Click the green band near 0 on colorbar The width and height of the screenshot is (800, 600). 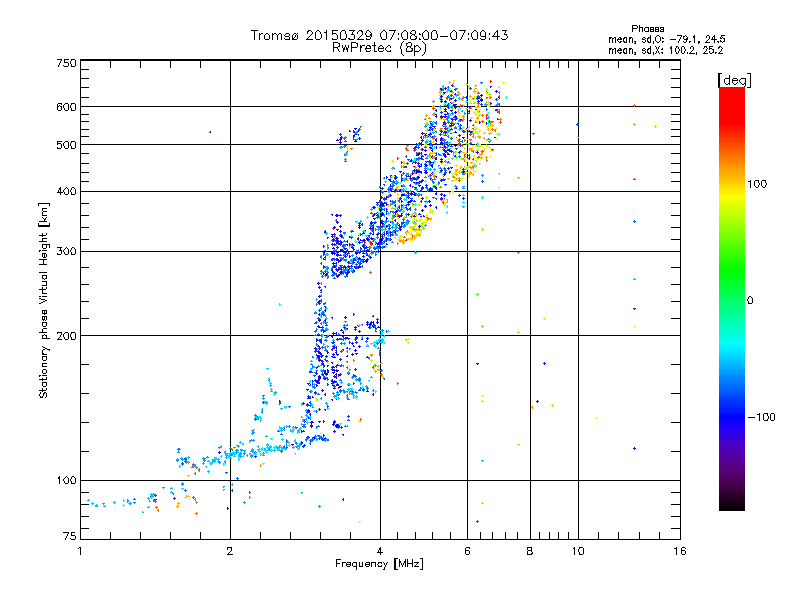(x=731, y=299)
